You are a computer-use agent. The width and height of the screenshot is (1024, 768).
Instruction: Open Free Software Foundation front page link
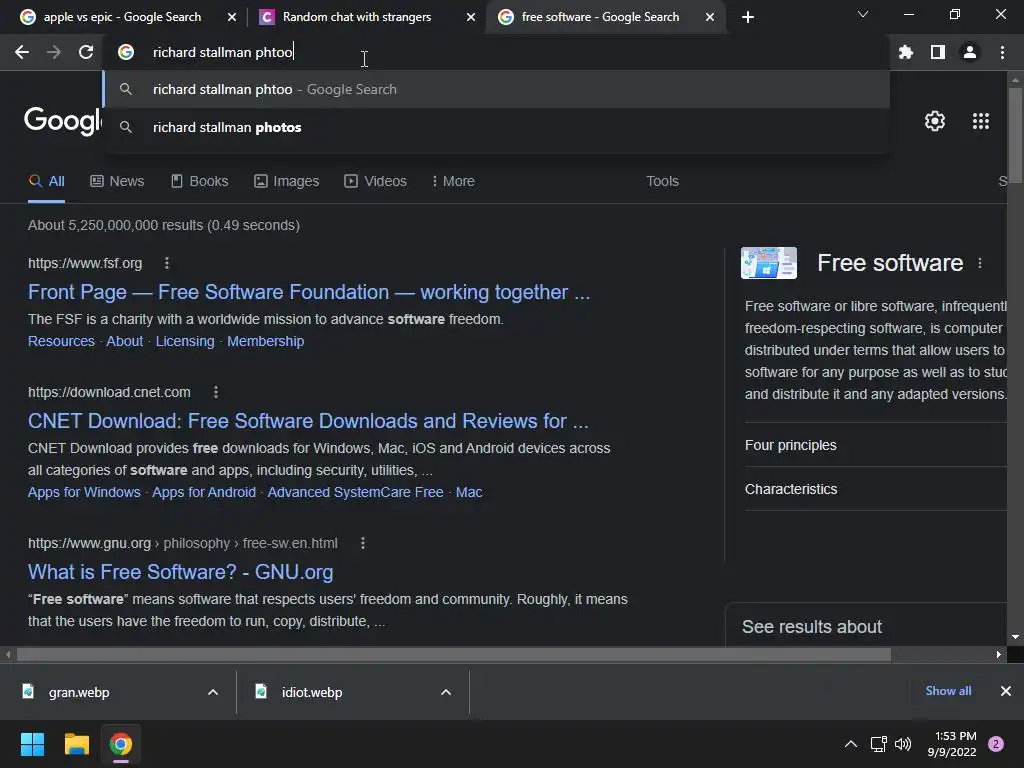[x=309, y=292]
